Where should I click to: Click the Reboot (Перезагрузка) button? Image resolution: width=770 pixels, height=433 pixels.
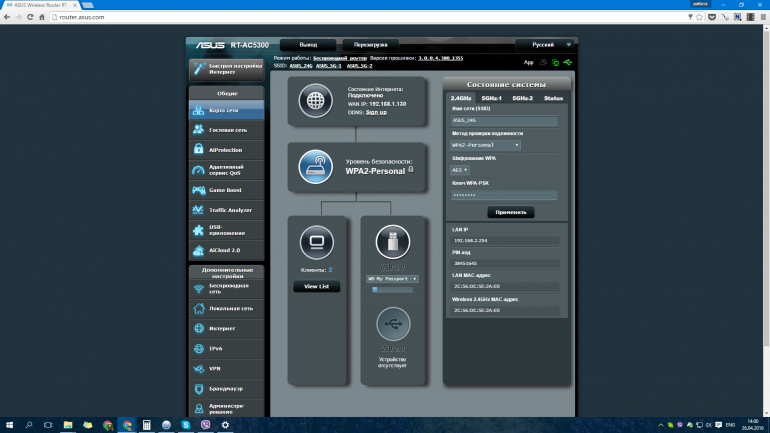[370, 45]
